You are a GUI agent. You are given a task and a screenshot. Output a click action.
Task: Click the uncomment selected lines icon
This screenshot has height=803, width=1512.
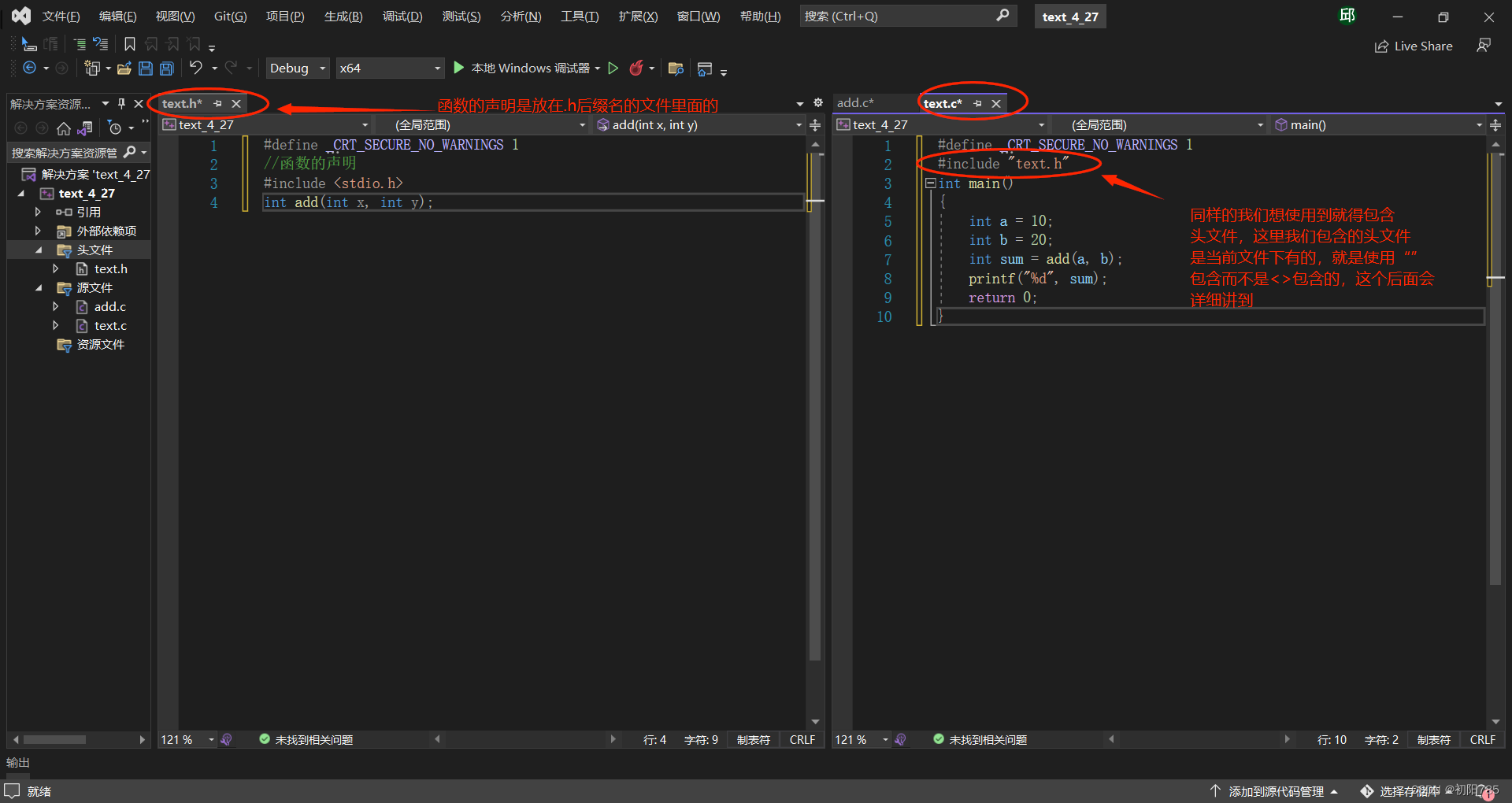click(x=101, y=44)
